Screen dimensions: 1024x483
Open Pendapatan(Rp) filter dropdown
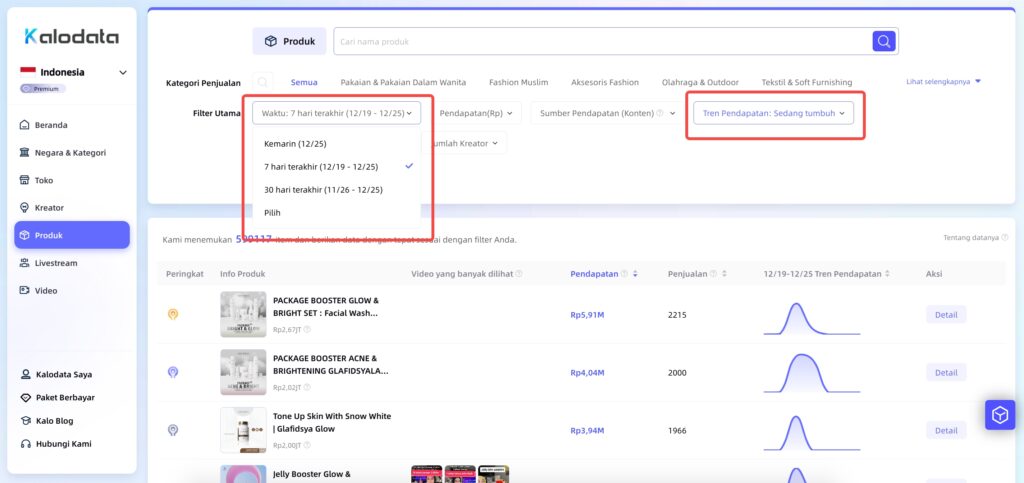[475, 113]
